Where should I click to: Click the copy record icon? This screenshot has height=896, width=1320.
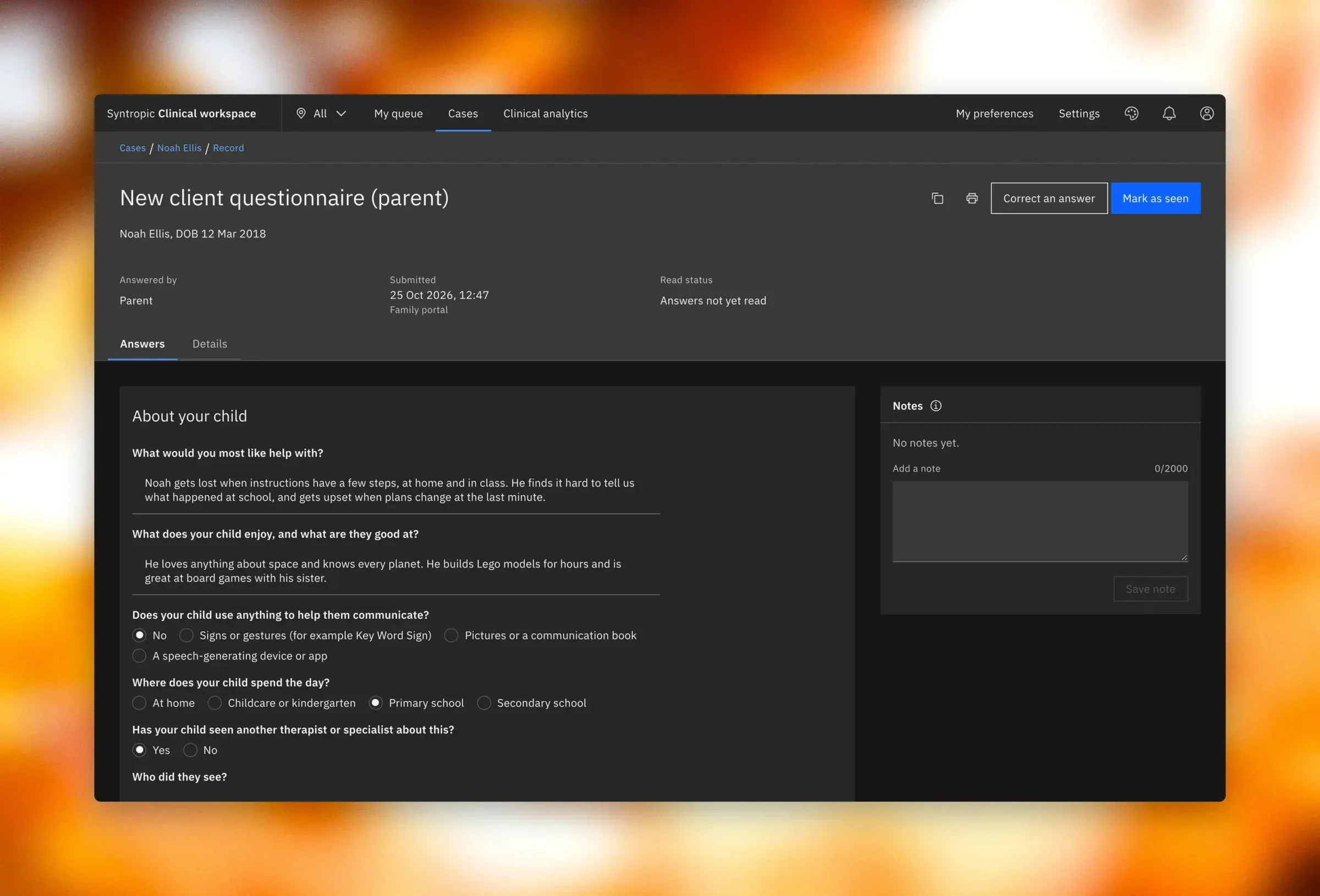937,199
